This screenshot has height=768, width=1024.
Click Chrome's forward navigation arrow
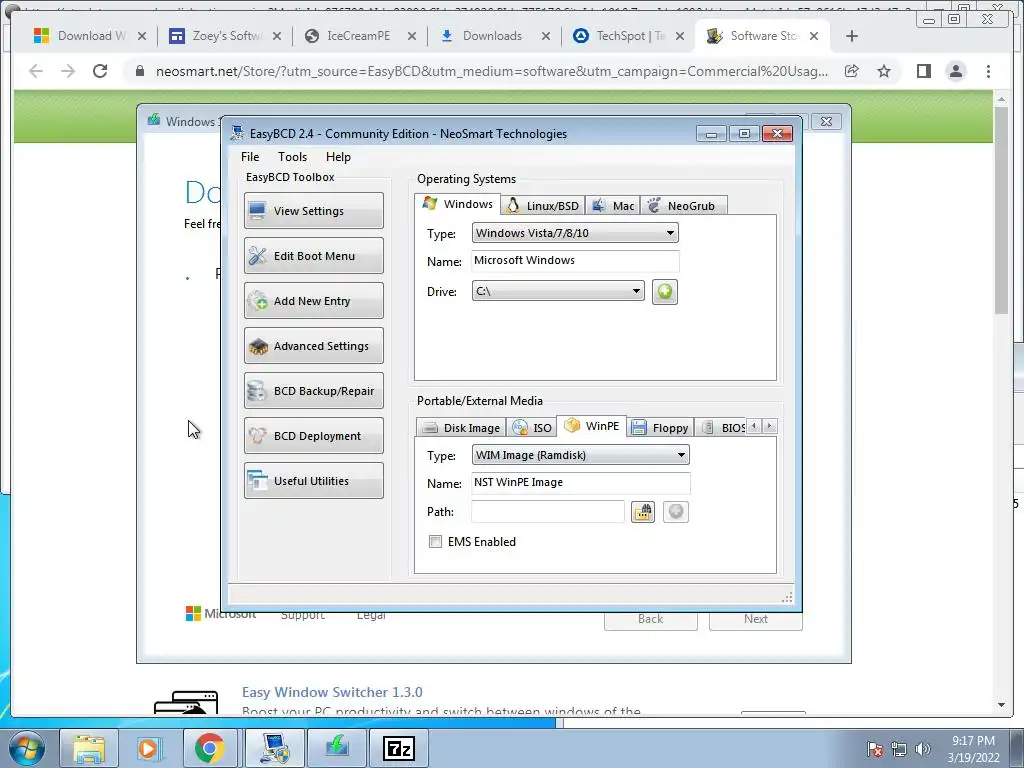tap(68, 71)
